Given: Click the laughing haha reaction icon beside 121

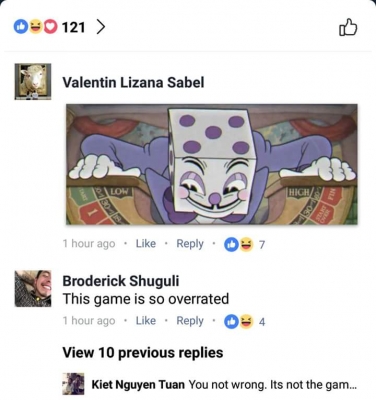Looking at the screenshot, I should (35, 27).
